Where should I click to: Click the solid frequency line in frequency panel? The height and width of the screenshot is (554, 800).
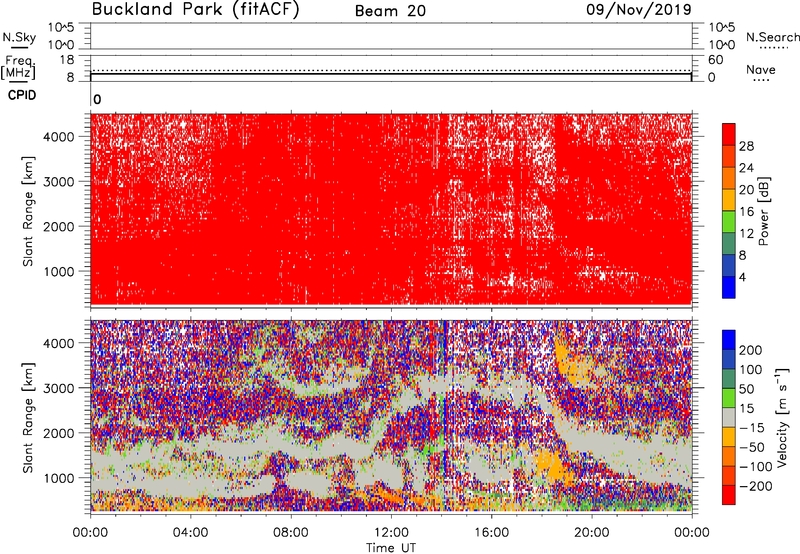coord(391,73)
